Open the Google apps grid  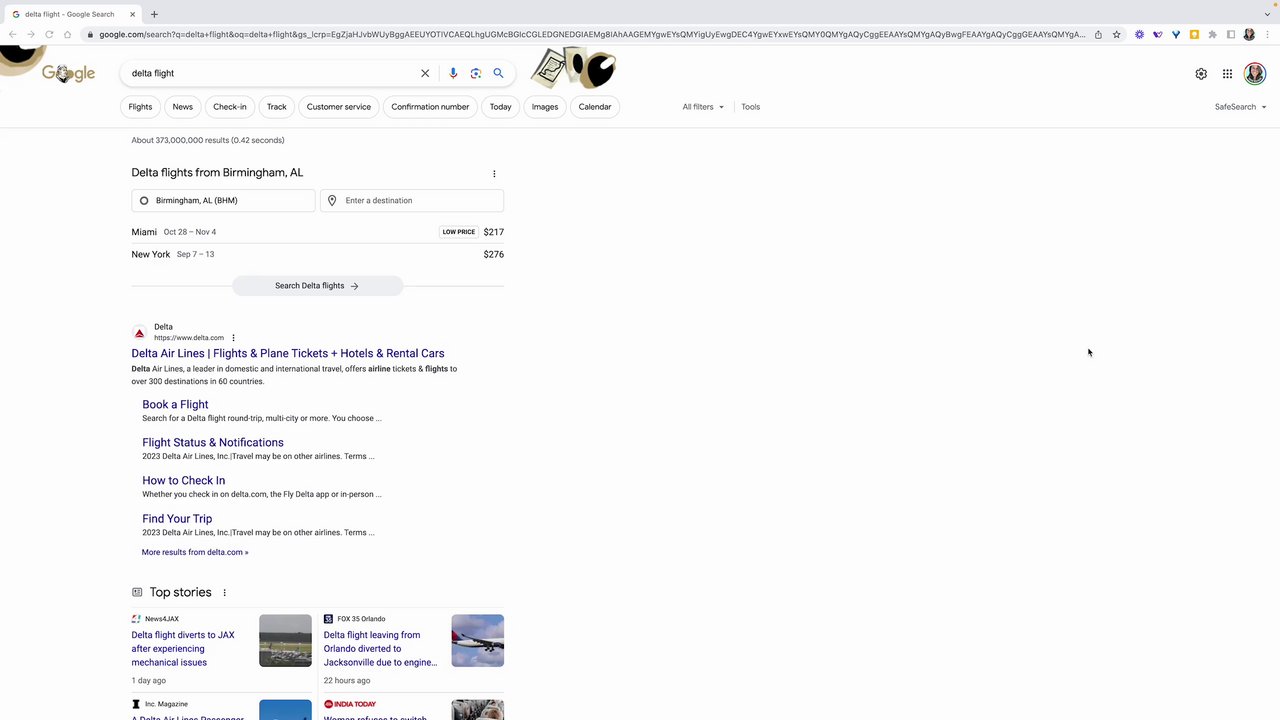pyautogui.click(x=1227, y=73)
